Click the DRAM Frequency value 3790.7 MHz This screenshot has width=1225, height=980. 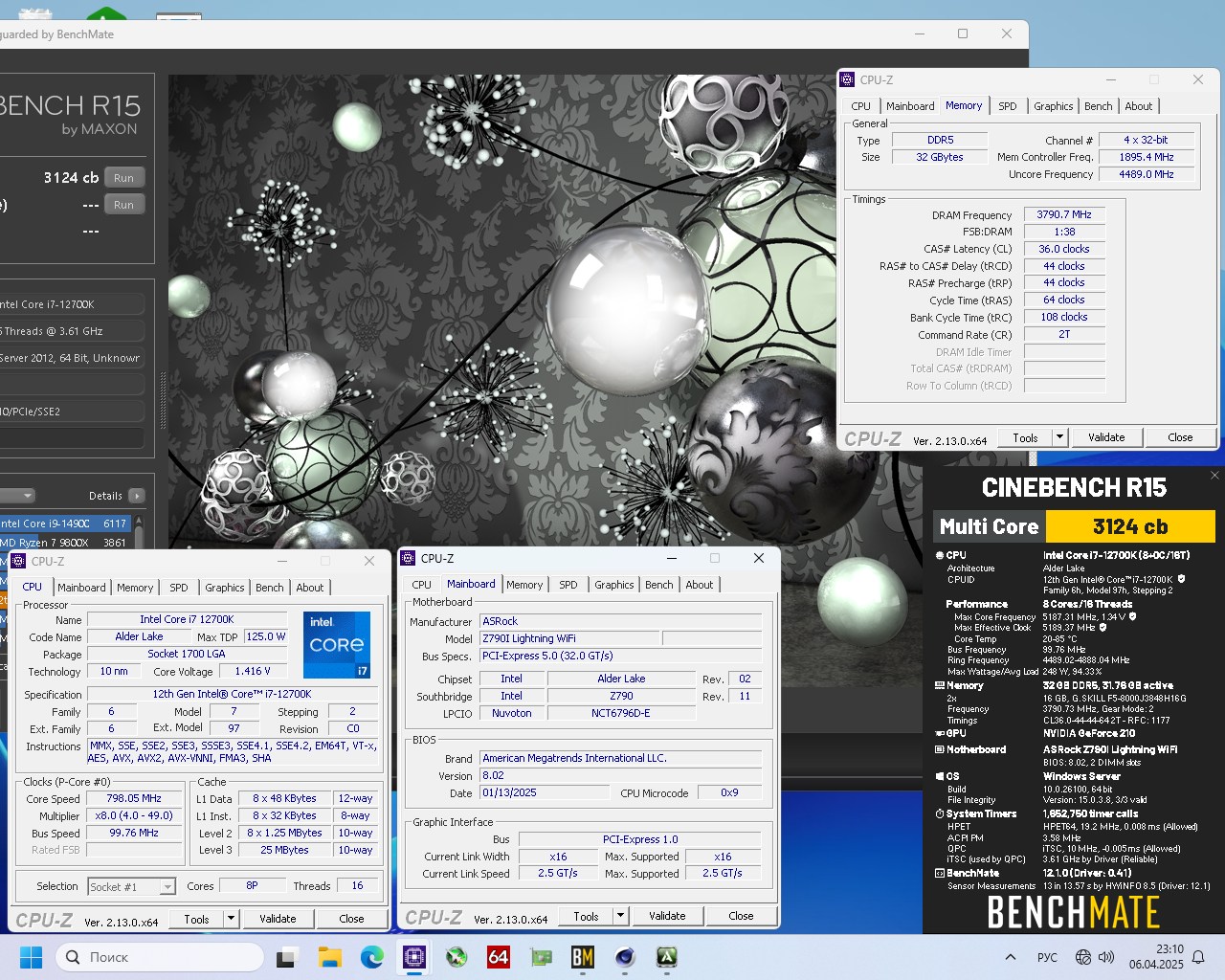[x=1064, y=214]
